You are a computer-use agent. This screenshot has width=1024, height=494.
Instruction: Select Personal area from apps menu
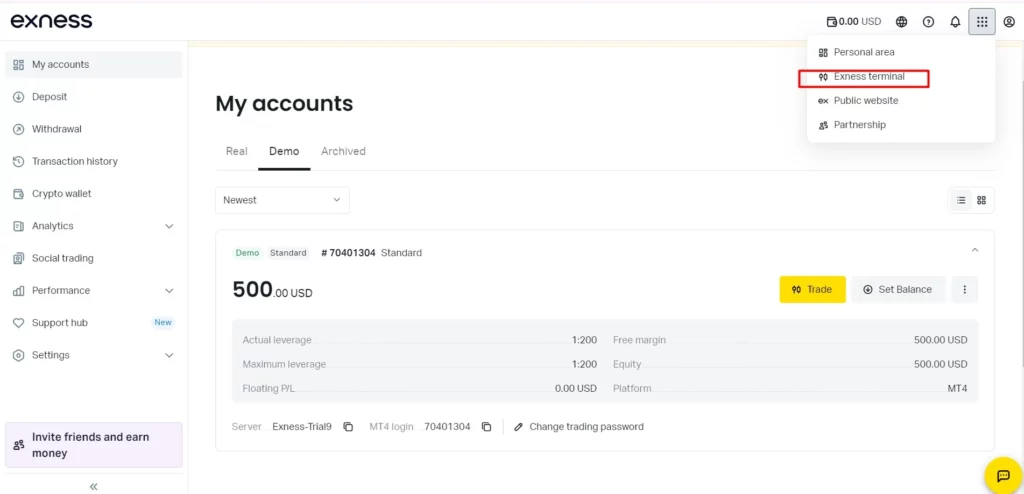pyautogui.click(x=901, y=52)
